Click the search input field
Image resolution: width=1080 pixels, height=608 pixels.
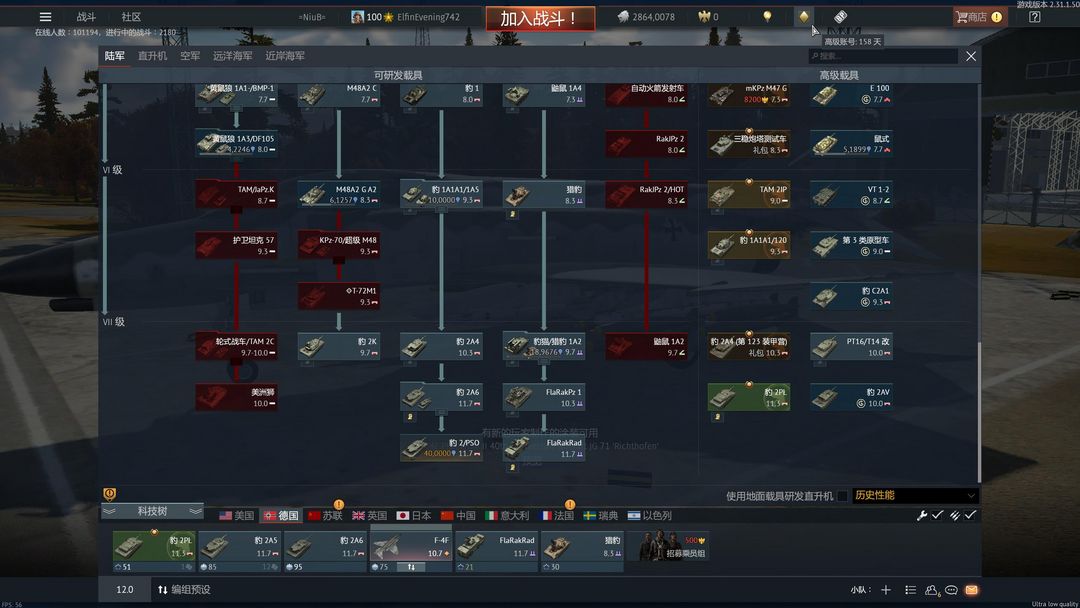point(884,56)
